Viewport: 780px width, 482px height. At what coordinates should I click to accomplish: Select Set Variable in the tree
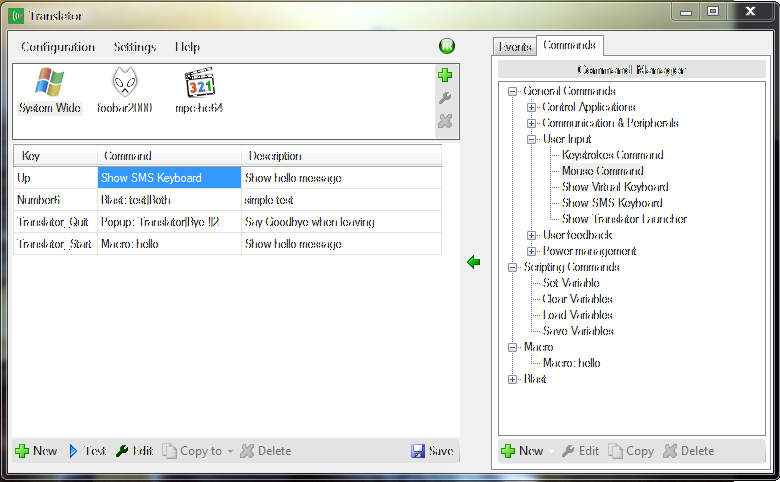[x=571, y=283]
